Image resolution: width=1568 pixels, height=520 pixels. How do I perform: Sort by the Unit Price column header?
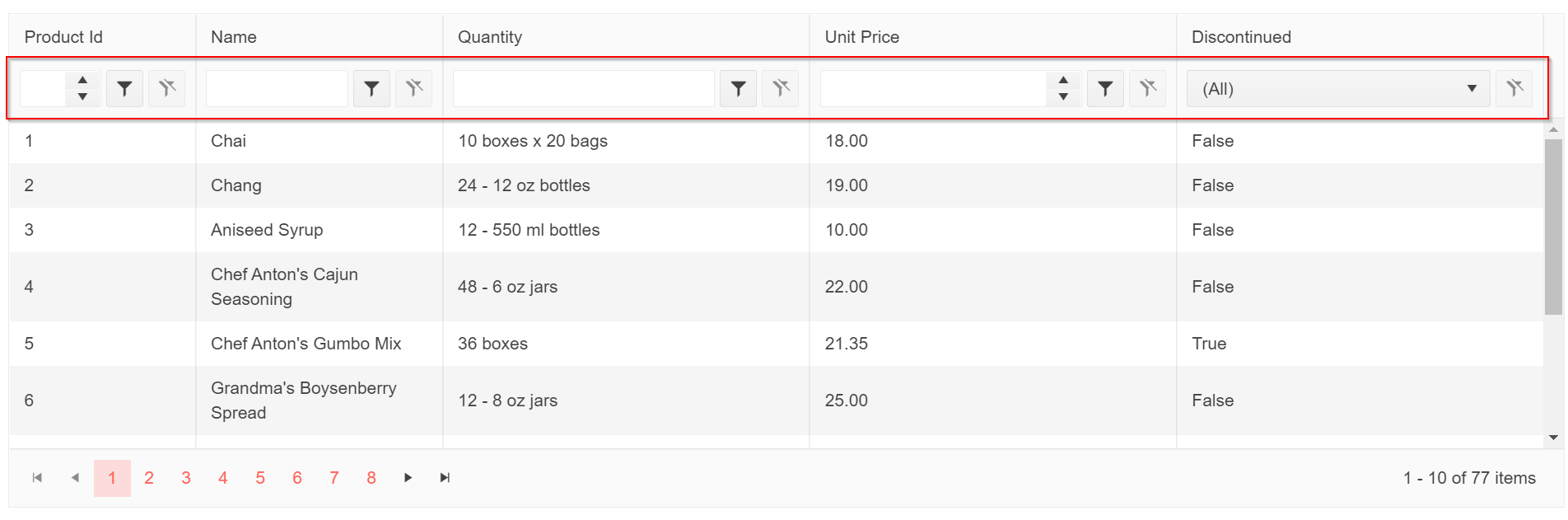pos(862,37)
